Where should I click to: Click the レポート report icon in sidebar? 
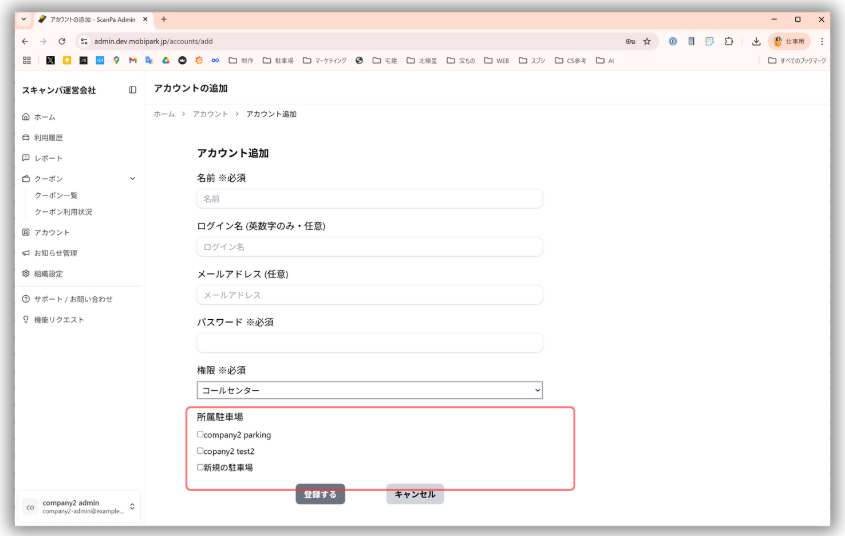[26, 158]
